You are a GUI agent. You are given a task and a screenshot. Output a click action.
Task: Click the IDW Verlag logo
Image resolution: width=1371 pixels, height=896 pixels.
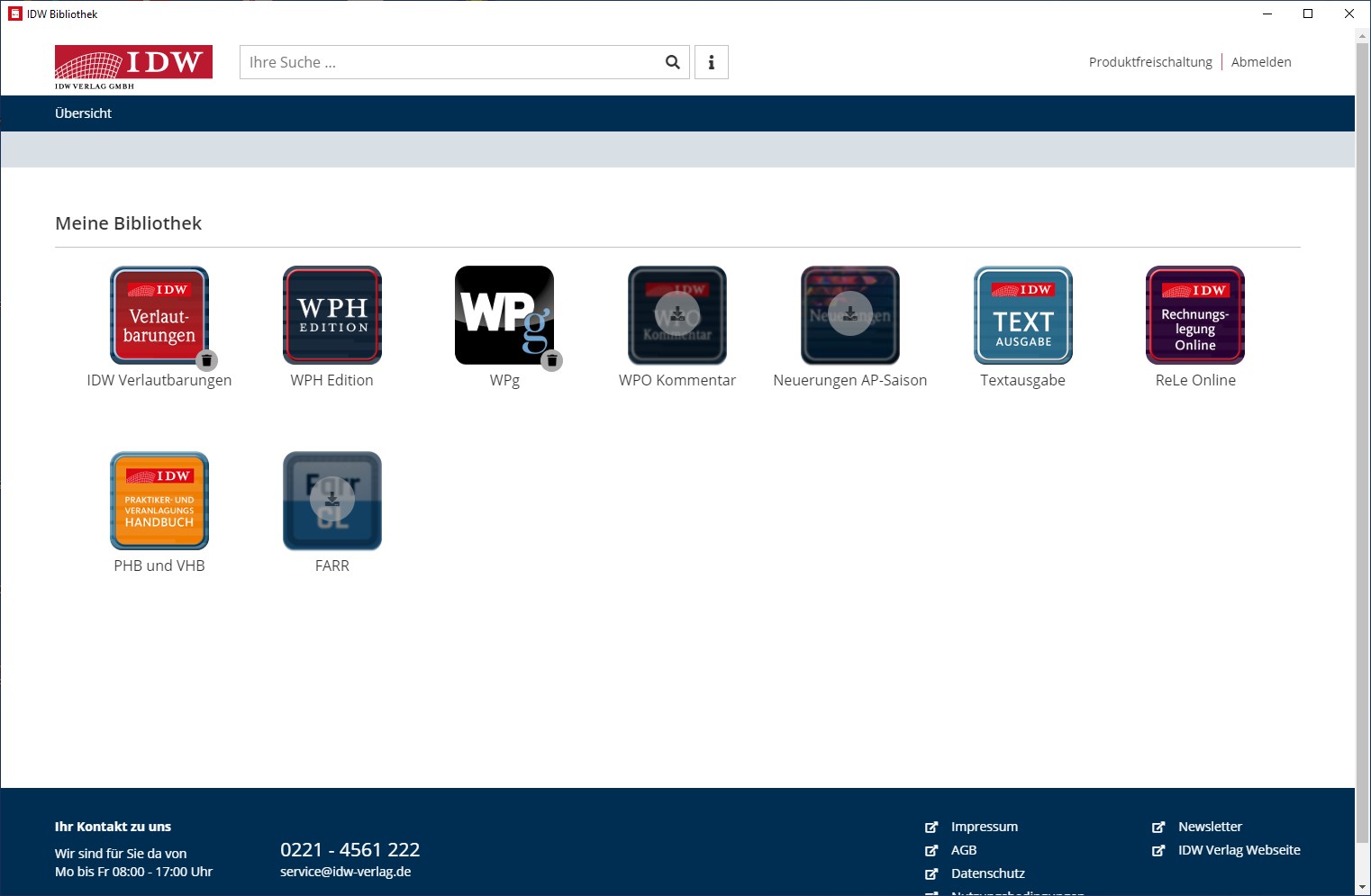(x=133, y=67)
